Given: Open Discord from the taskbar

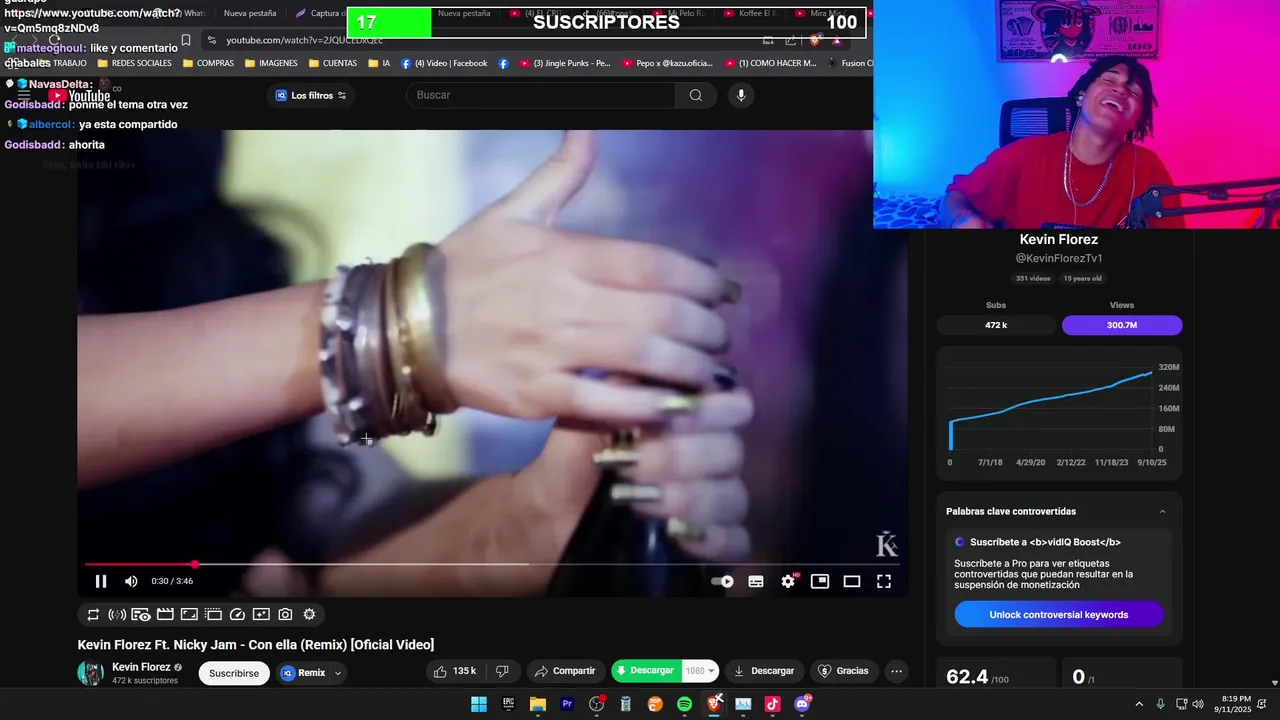Looking at the screenshot, I should tap(802, 704).
